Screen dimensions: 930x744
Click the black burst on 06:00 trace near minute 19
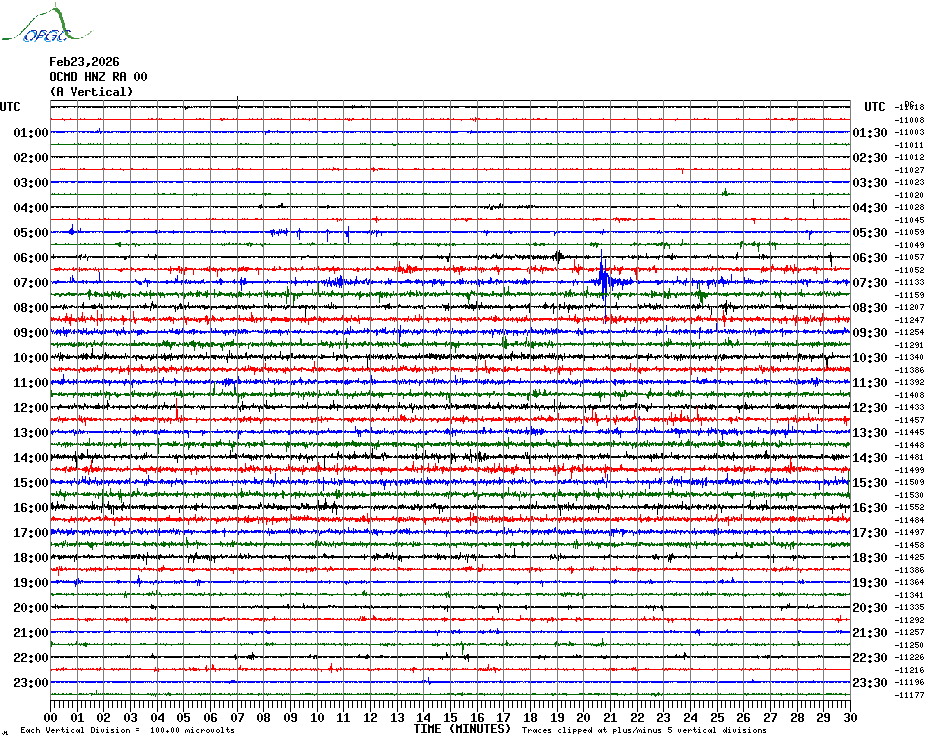558,256
